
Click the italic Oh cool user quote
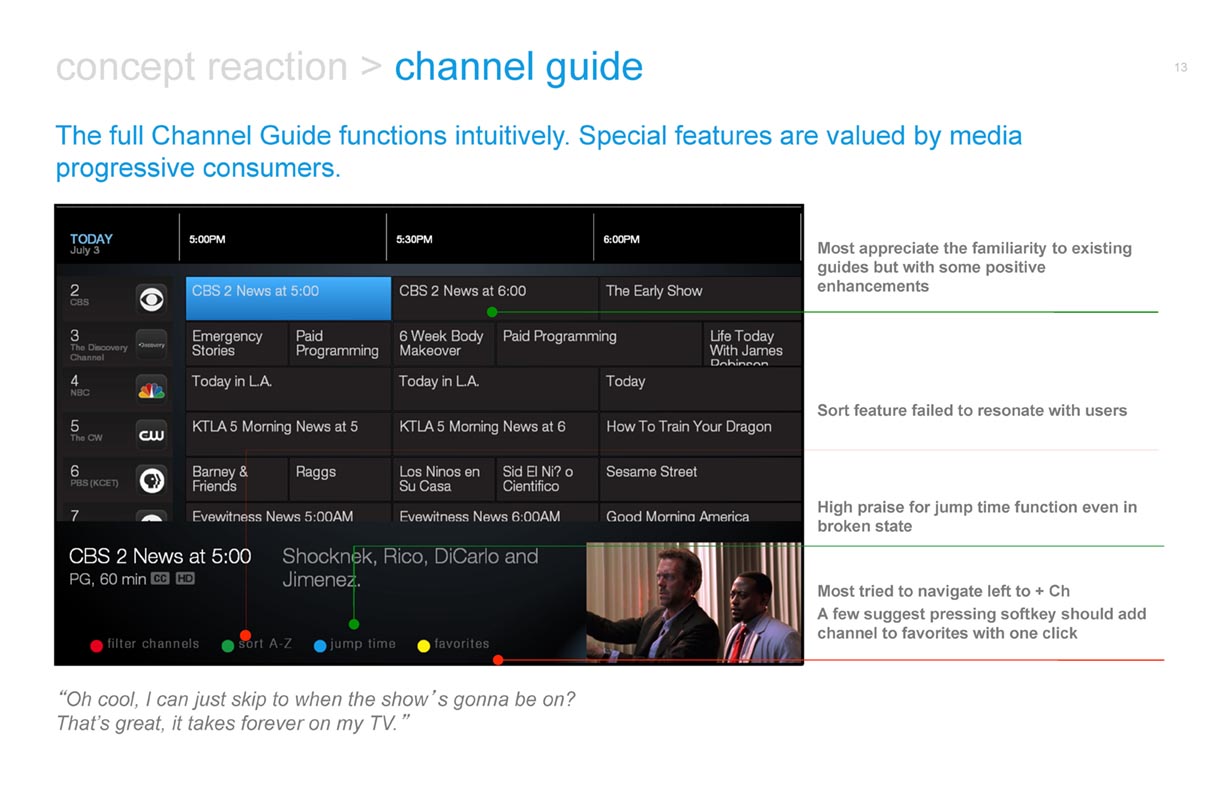316,711
